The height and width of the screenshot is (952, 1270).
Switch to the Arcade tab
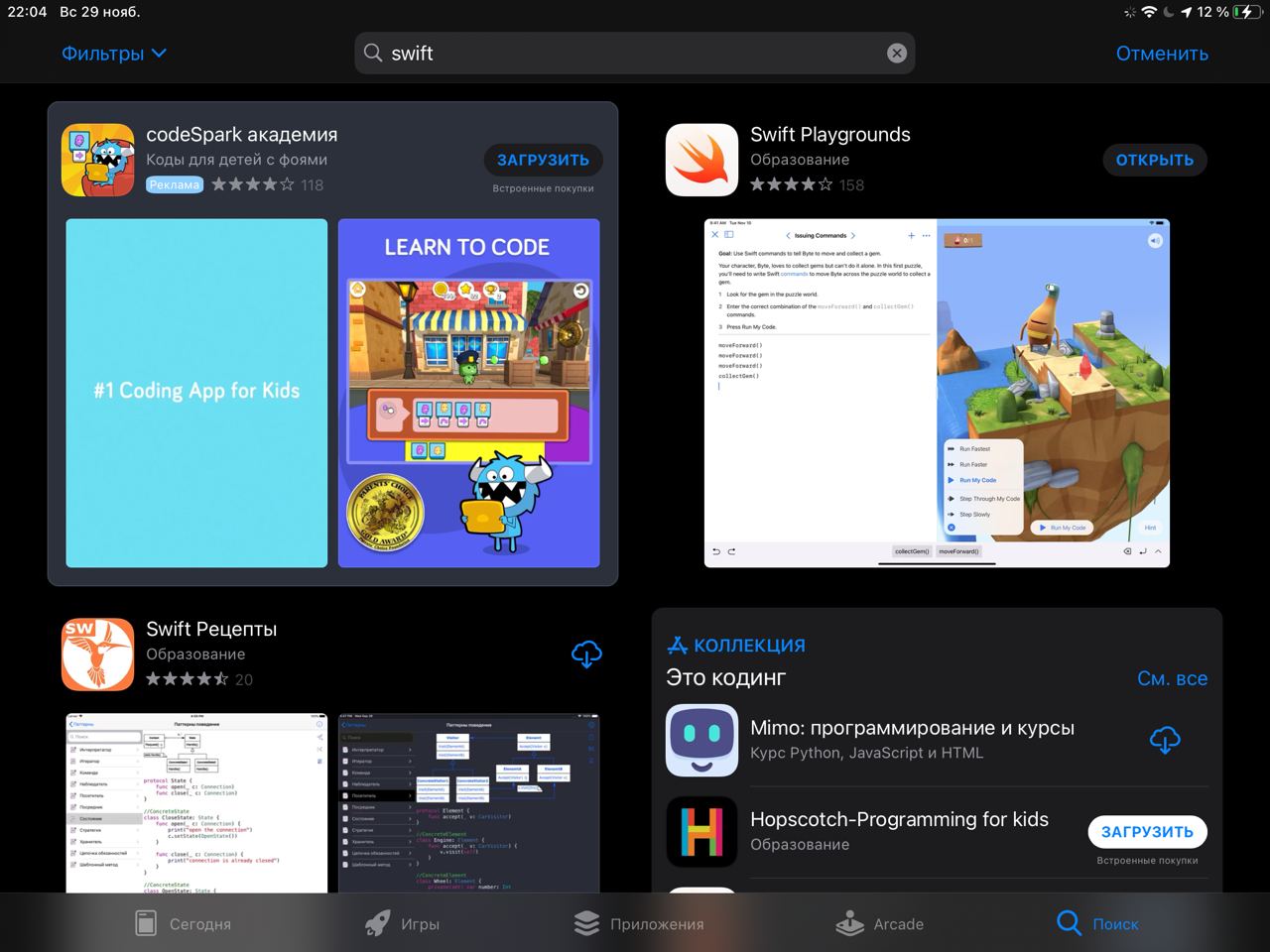879,923
